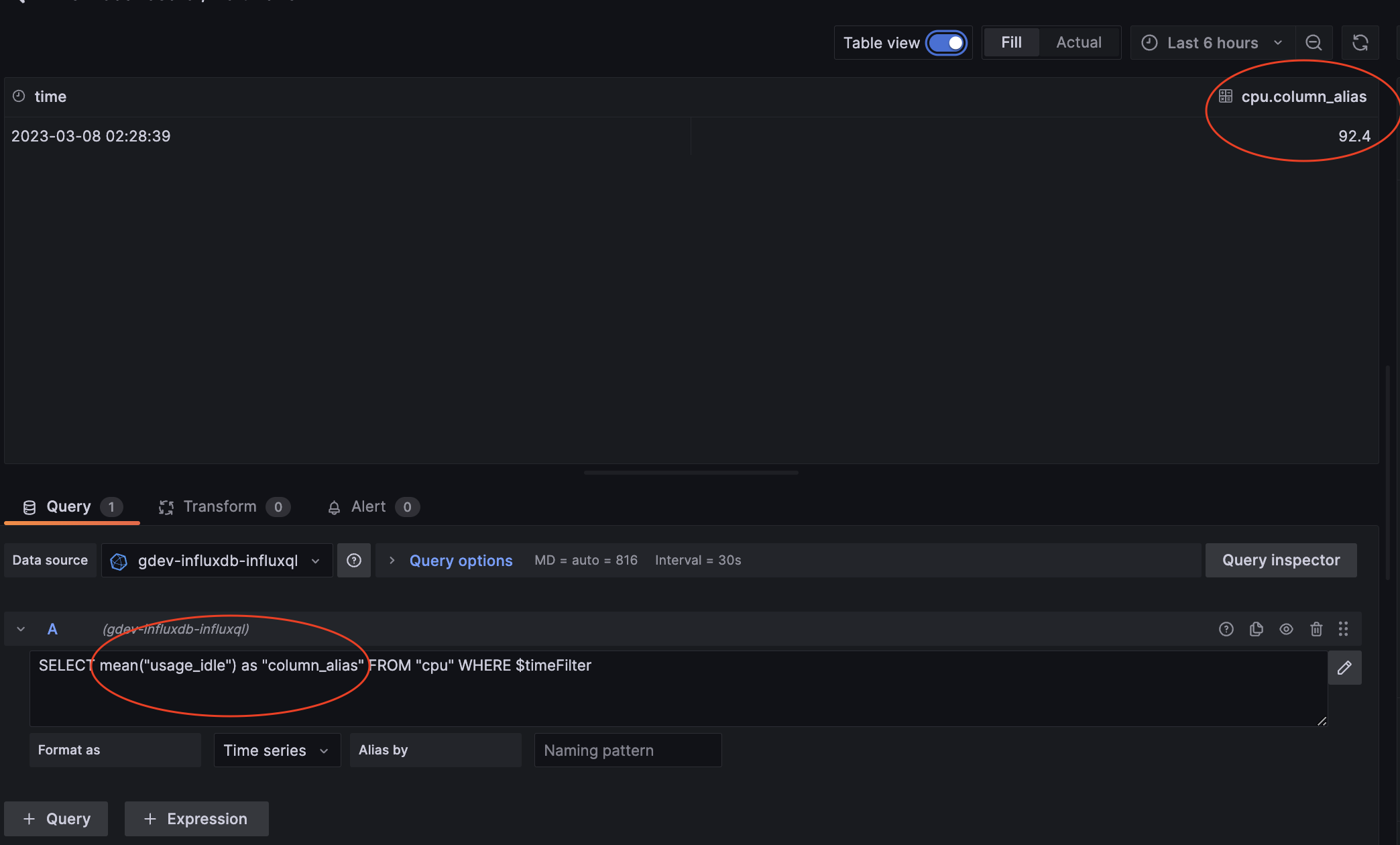Image resolution: width=1400 pixels, height=845 pixels.
Task: Zoom out the time range
Action: tap(1314, 42)
